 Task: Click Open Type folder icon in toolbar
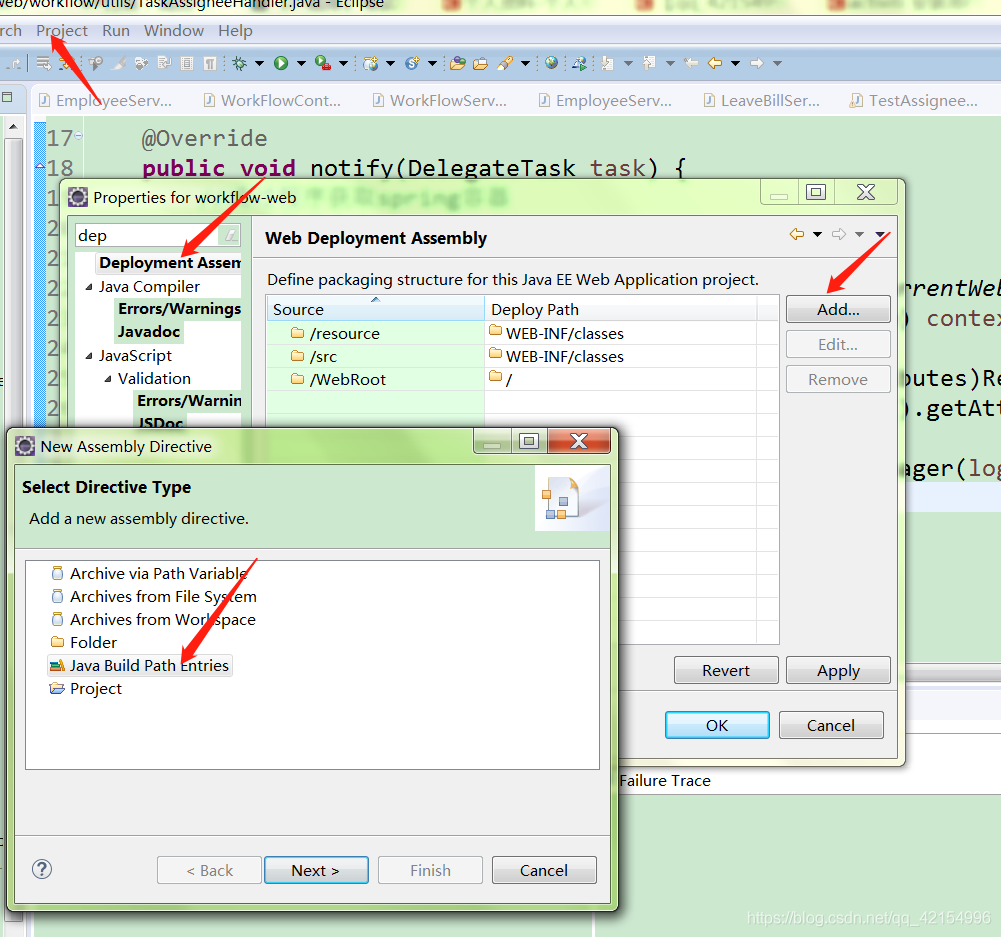coord(458,63)
